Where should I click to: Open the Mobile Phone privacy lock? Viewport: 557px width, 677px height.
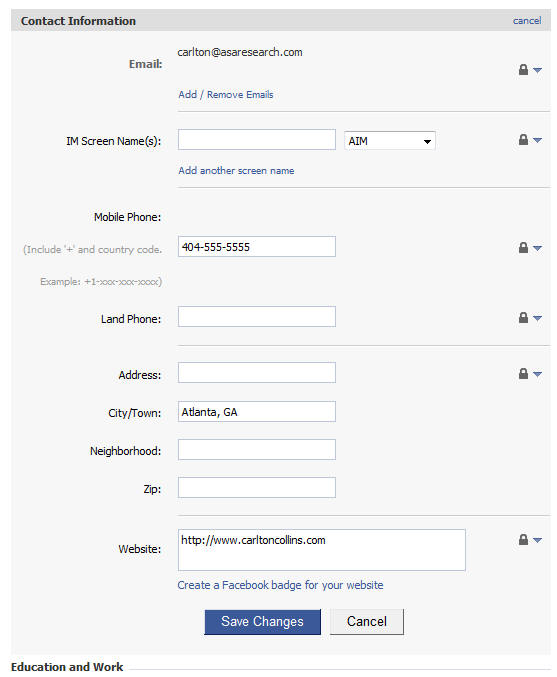click(x=523, y=247)
